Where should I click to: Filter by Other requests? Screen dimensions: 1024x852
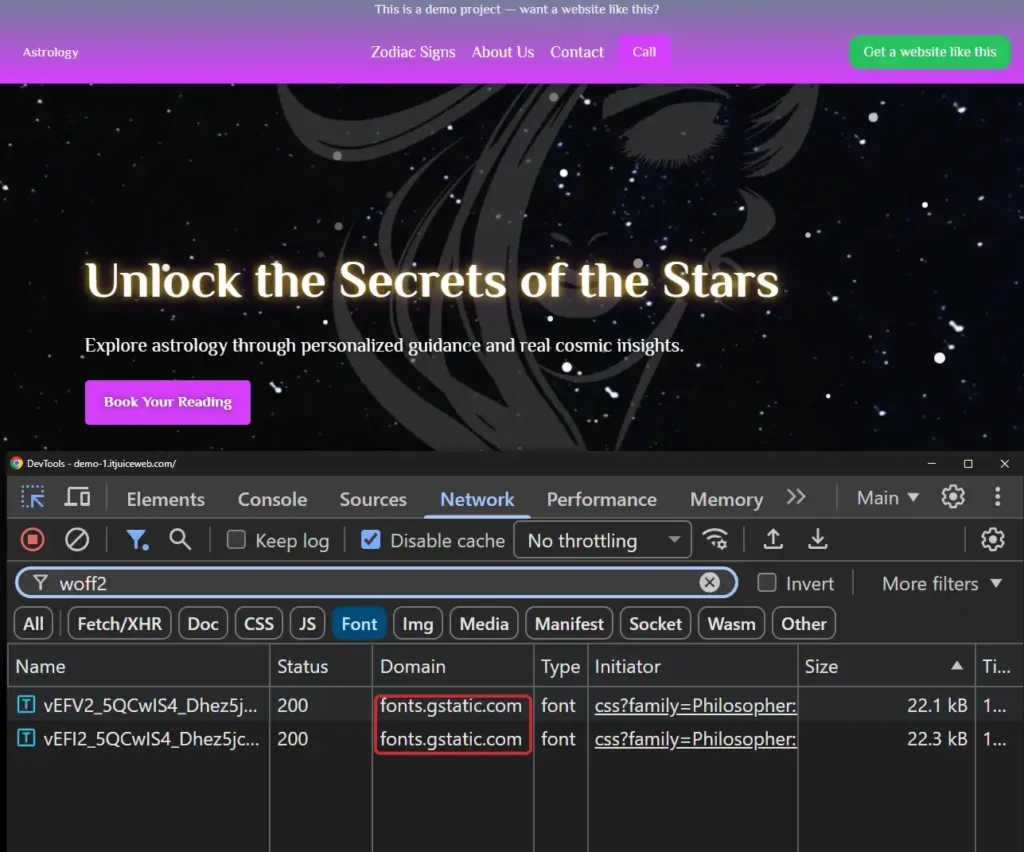803,623
